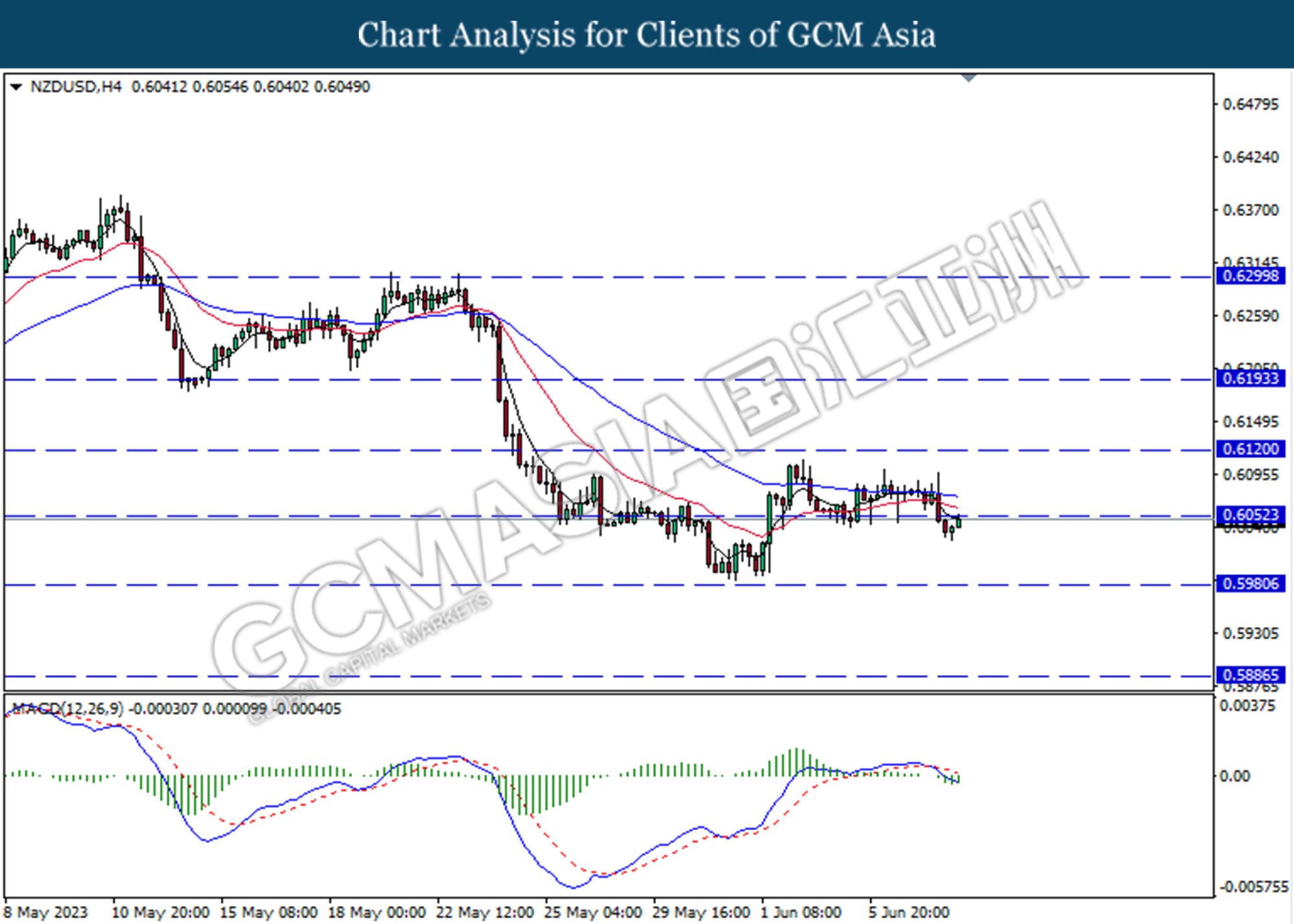Viewport: 1294px width, 924px height.
Task: Click the 0.63700 price axis value
Action: coord(1251,210)
